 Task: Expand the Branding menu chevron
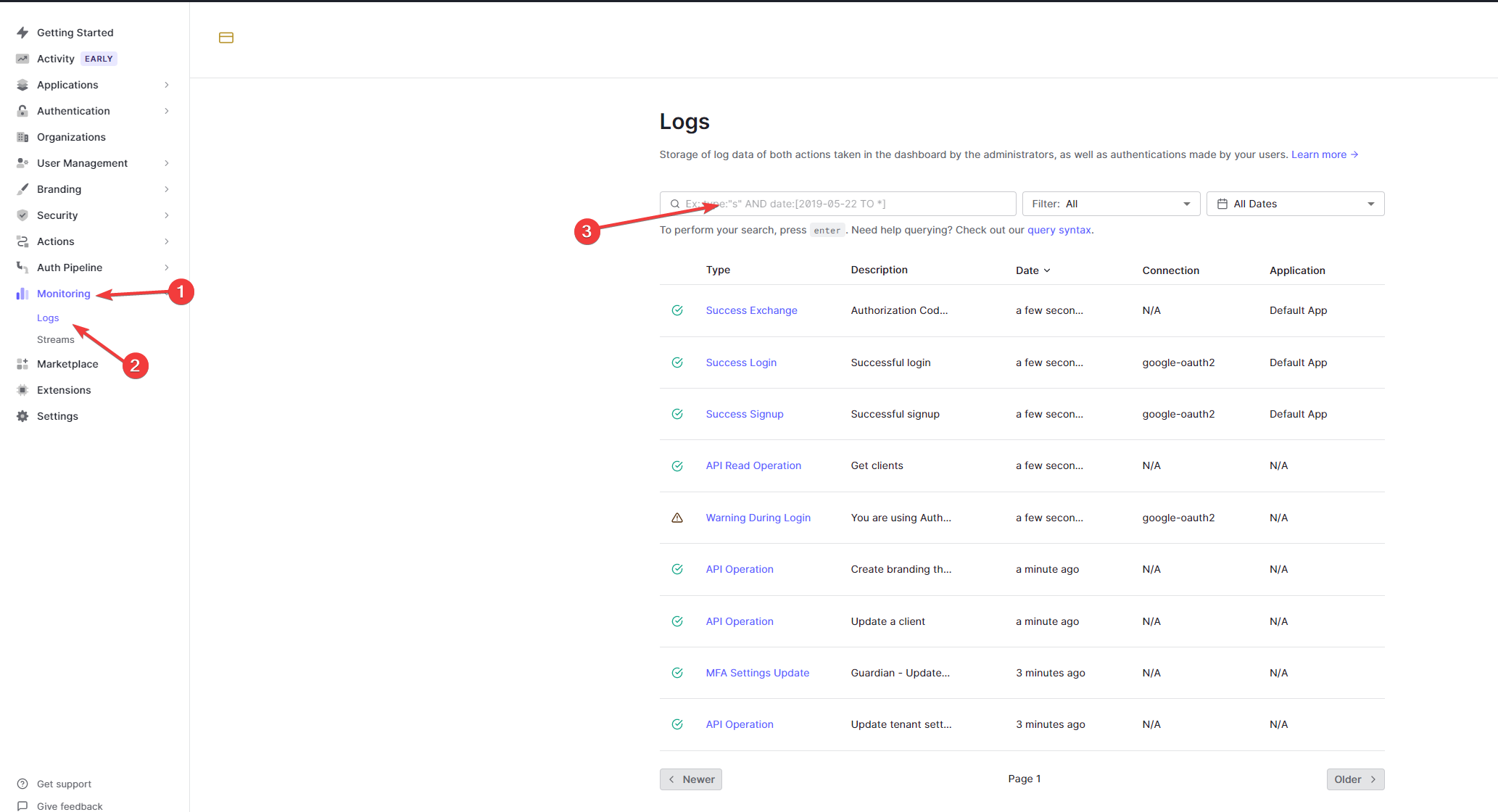(x=167, y=189)
